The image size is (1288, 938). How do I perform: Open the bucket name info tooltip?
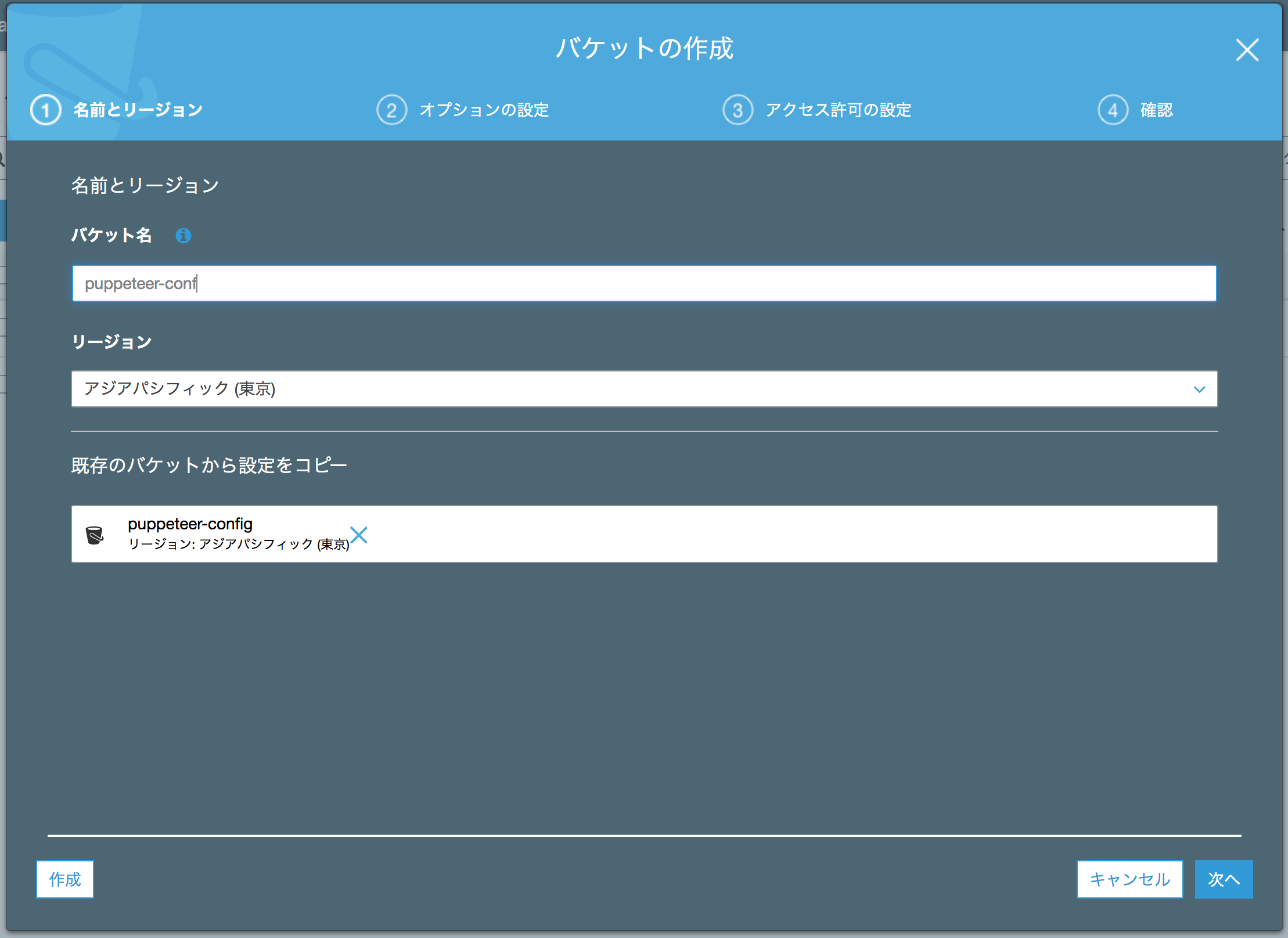pos(184,236)
